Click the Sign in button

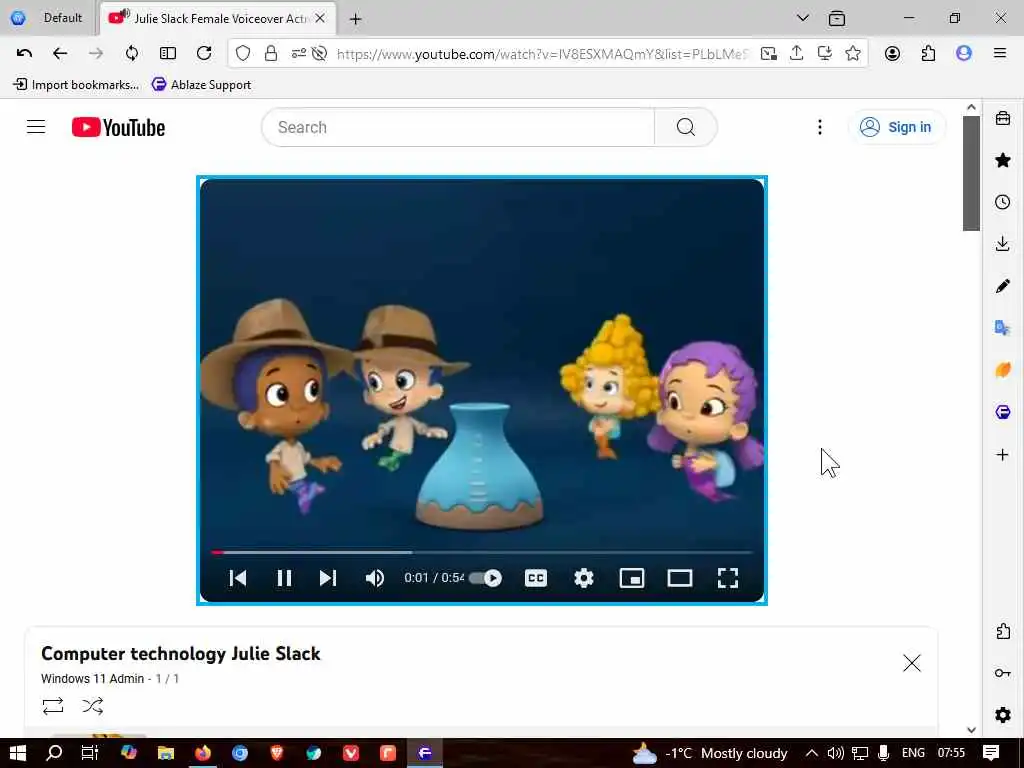[895, 127]
